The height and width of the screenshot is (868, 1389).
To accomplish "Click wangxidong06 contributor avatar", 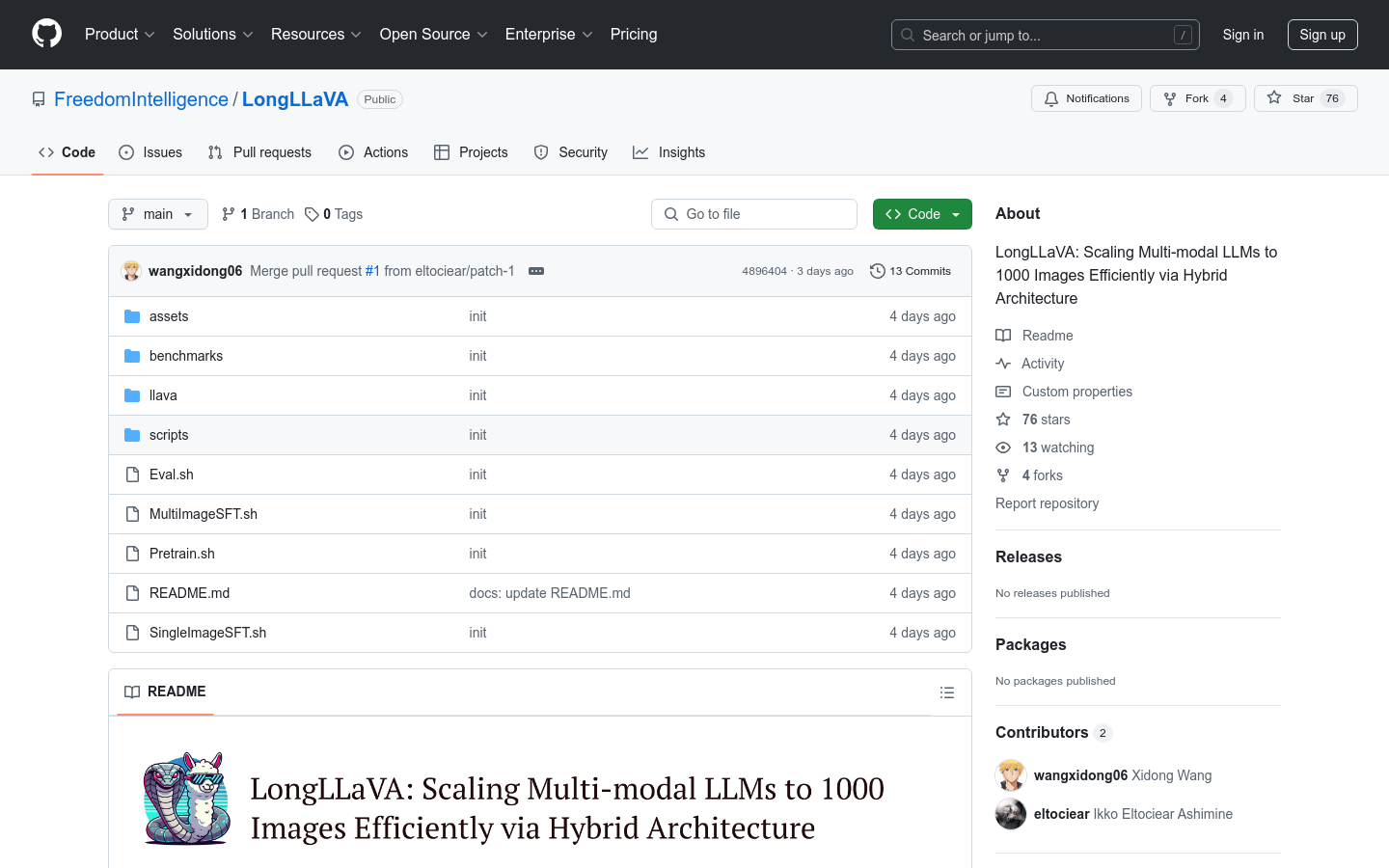I will tap(1011, 775).
